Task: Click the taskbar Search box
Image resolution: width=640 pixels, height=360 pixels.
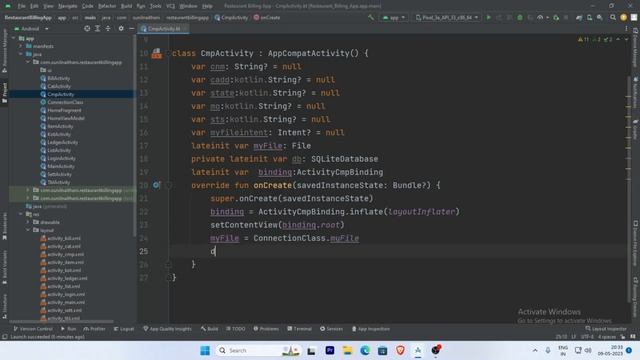Action: point(258,351)
